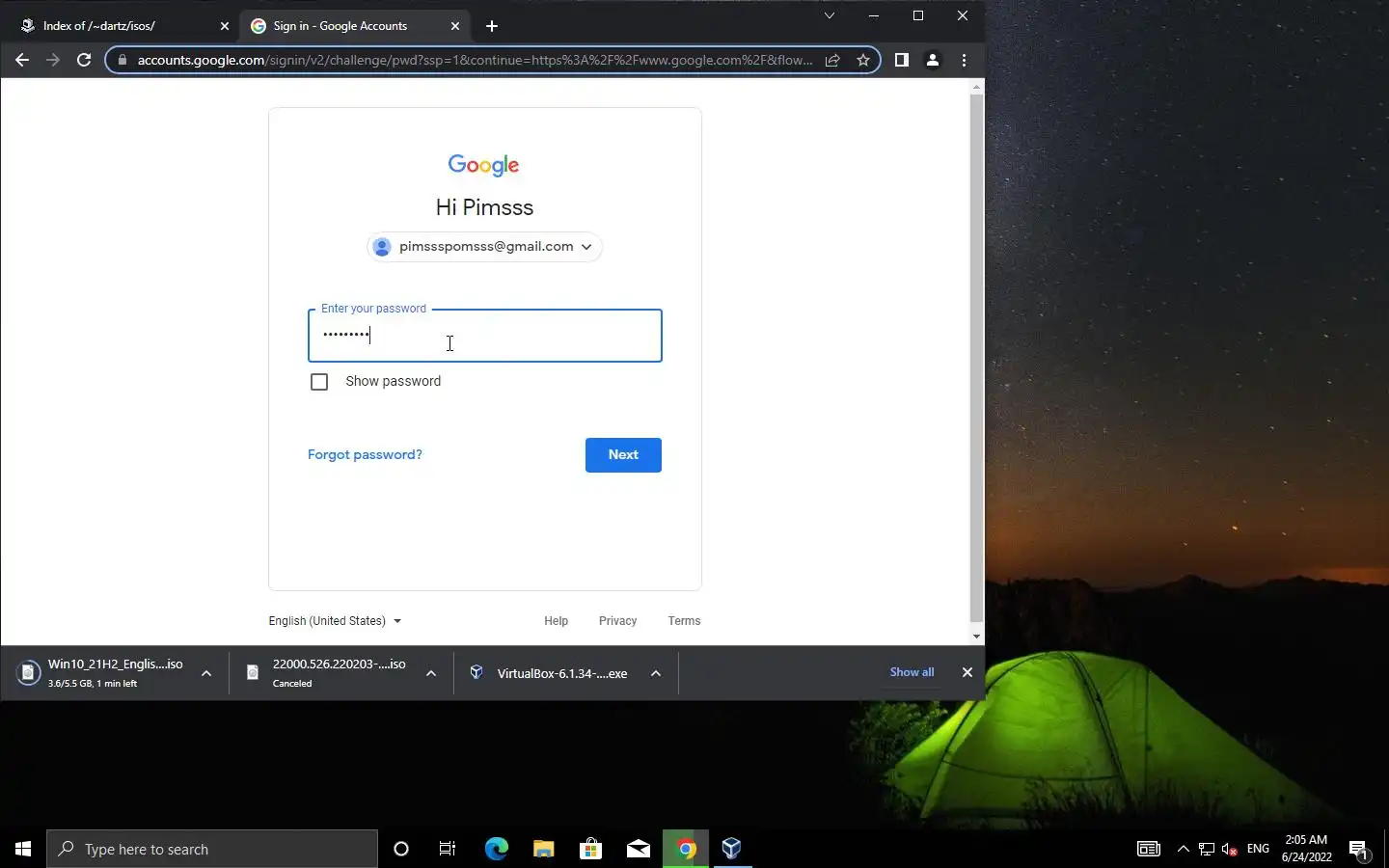Viewport: 1389px width, 868px height.
Task: Open tab search chevron in title bar
Action: tap(829, 15)
